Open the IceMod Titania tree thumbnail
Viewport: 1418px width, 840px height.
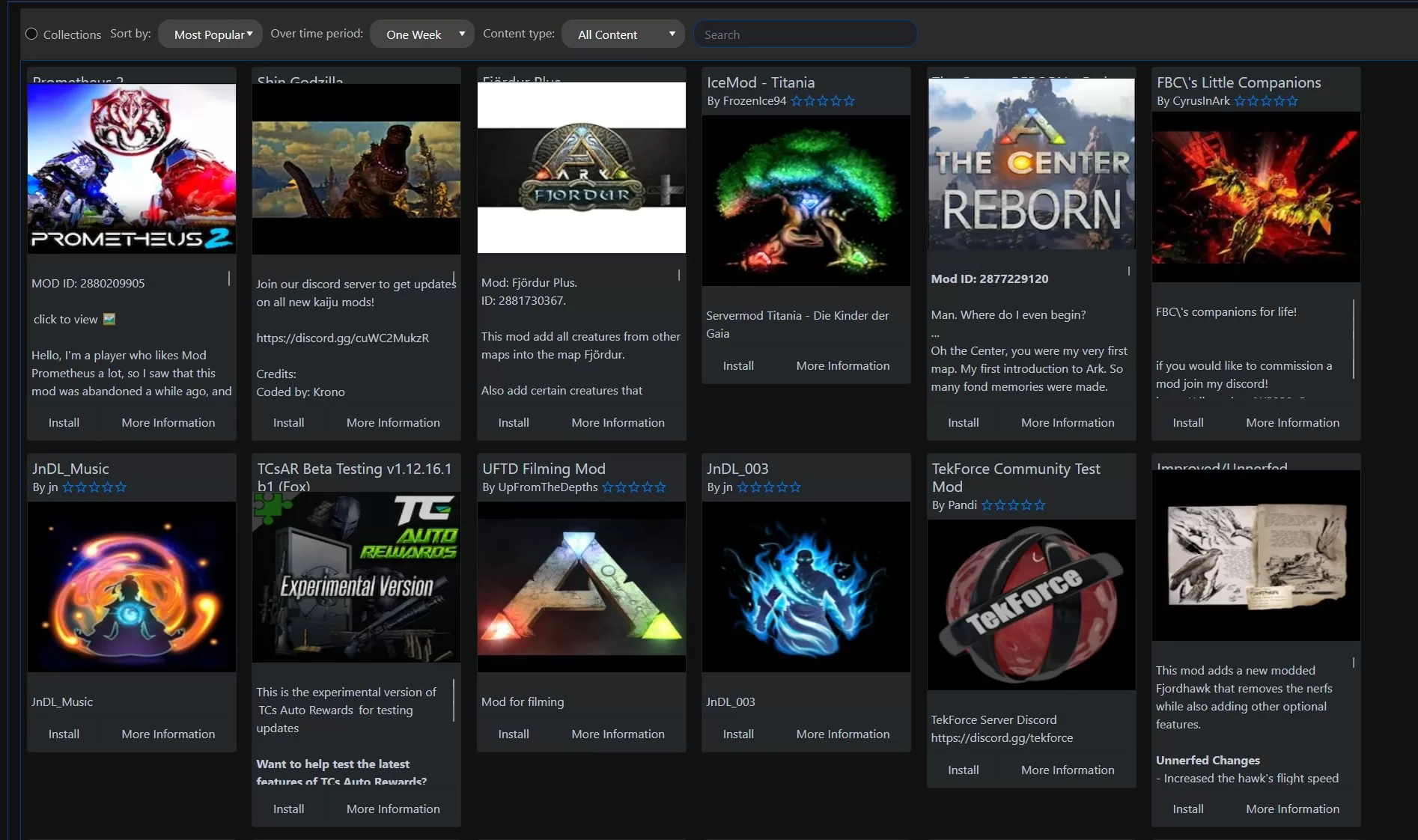[806, 201]
